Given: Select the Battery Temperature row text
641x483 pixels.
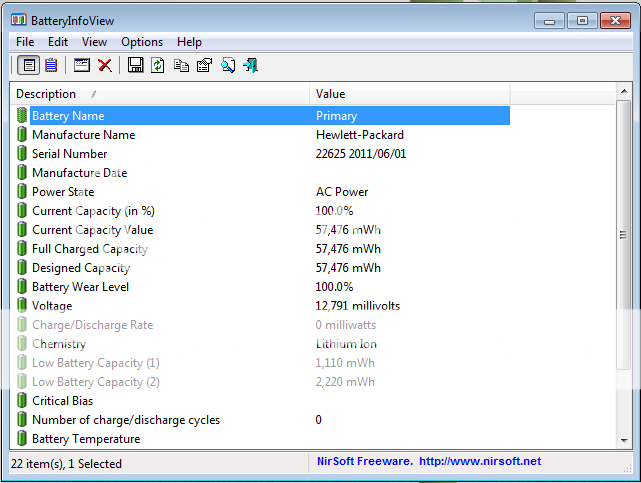Looking at the screenshot, I should 86,439.
